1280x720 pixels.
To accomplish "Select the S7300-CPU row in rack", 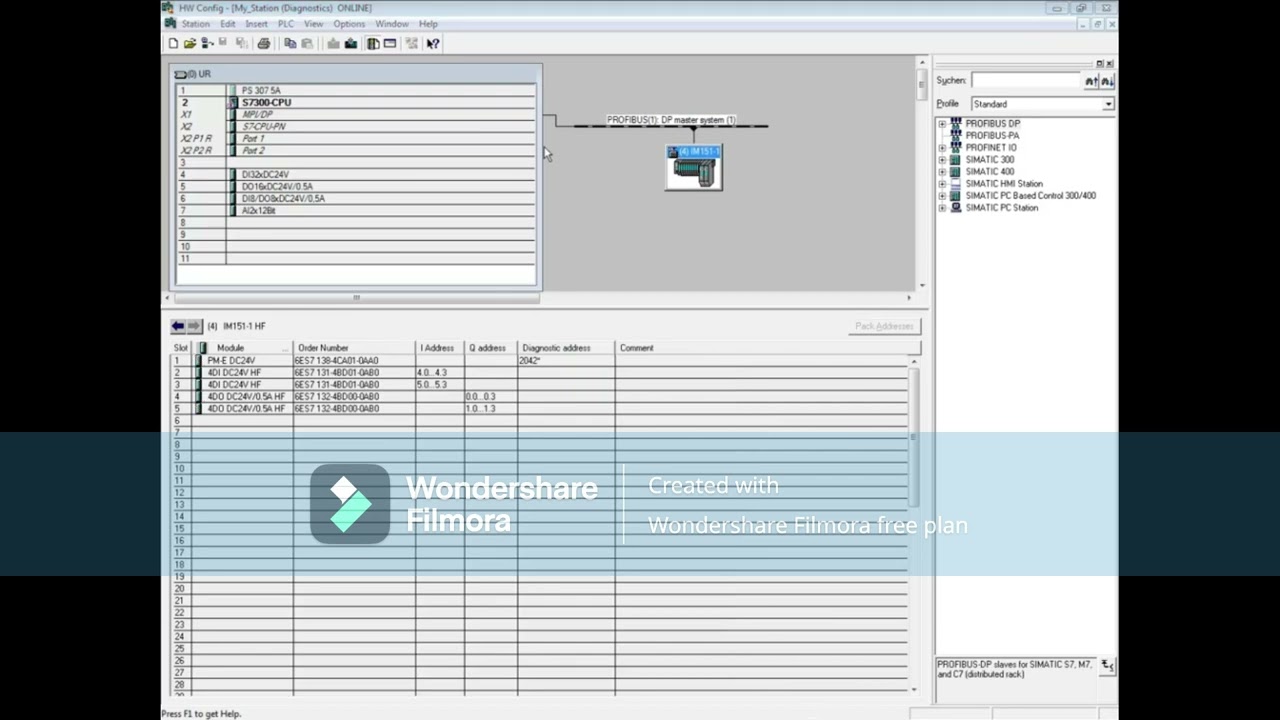I will point(356,103).
